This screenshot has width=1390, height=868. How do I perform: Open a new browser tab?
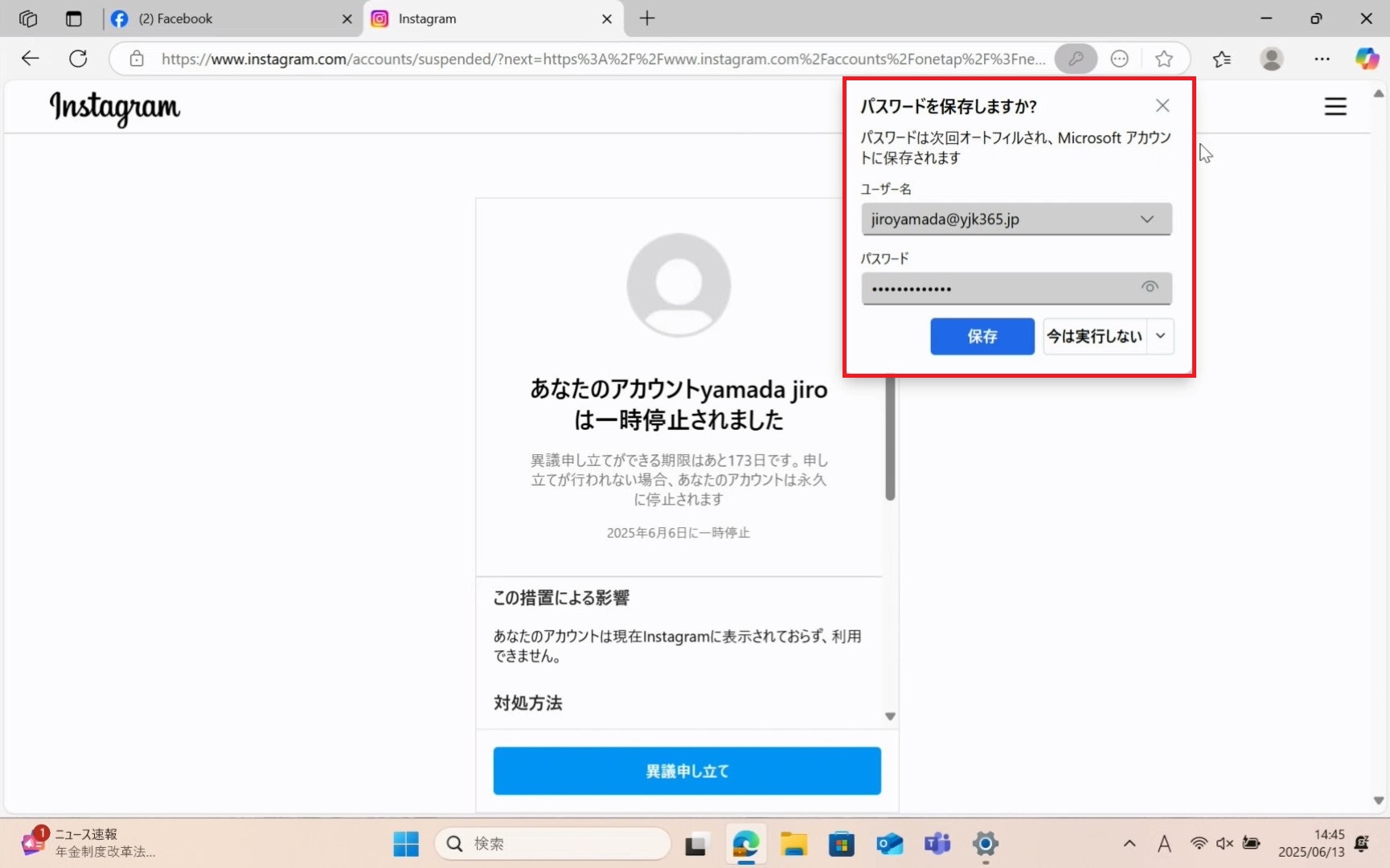(647, 18)
